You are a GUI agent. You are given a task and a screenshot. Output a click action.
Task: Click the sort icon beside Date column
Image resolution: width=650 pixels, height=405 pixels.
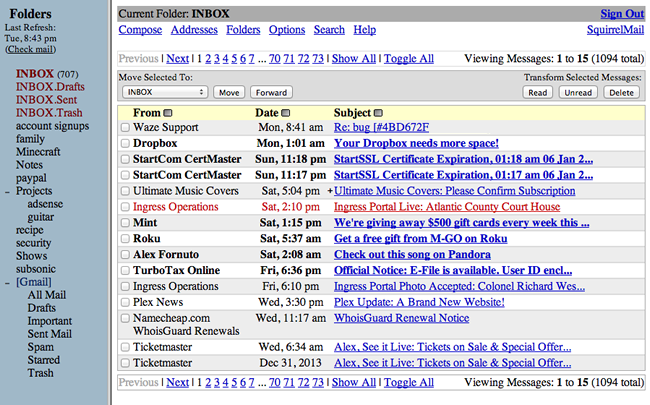tap(287, 113)
